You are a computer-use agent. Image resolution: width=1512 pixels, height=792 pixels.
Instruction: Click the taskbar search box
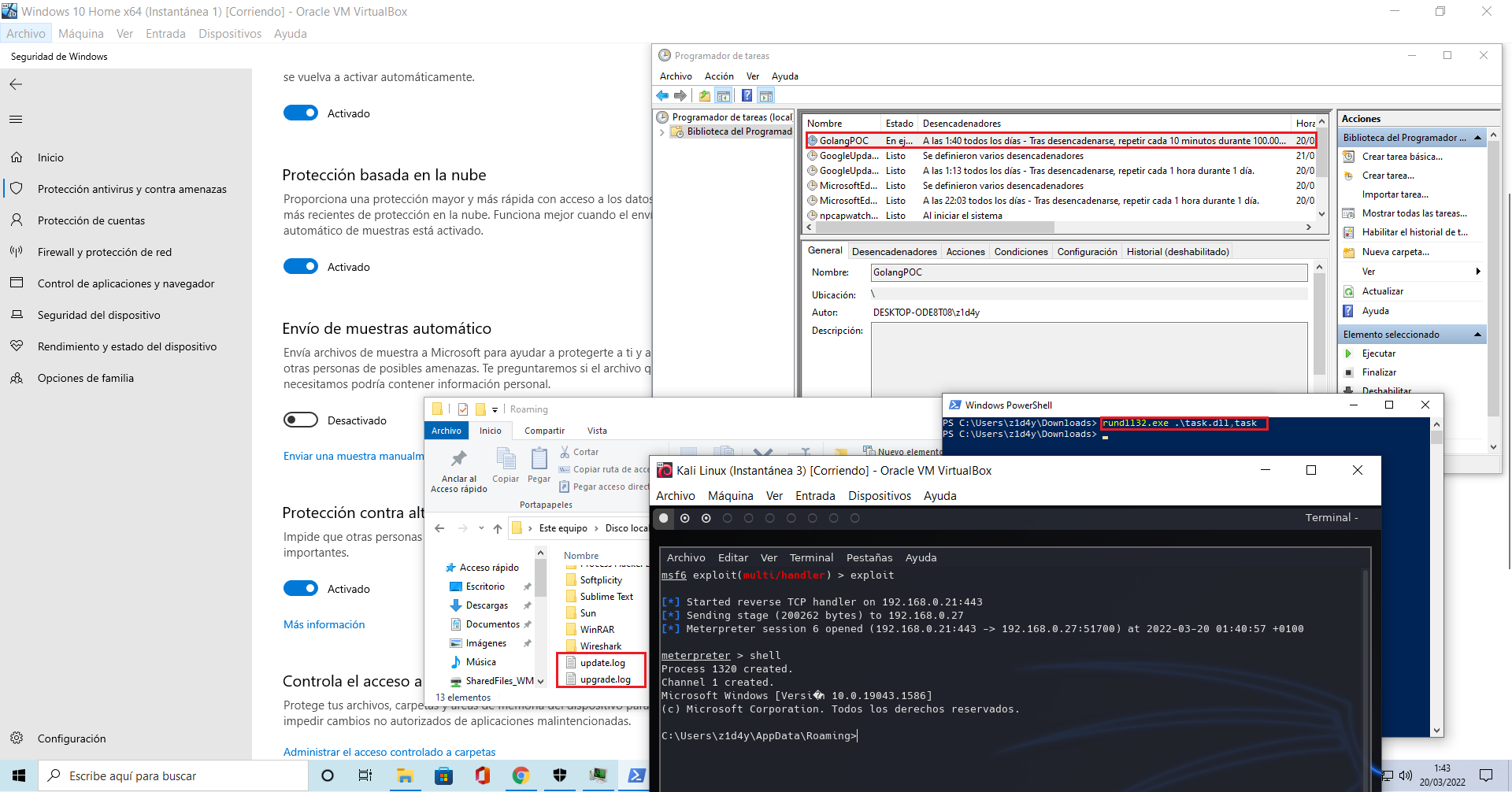tap(173, 776)
